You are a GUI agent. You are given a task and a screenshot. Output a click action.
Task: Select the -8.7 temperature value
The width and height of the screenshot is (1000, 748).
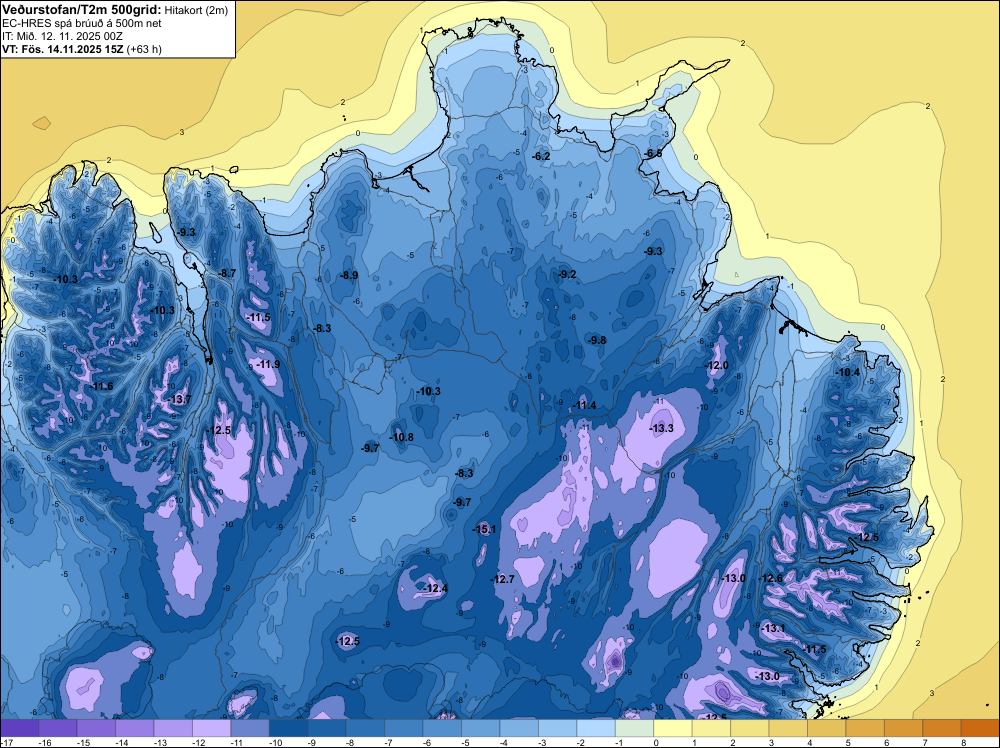tap(227, 273)
